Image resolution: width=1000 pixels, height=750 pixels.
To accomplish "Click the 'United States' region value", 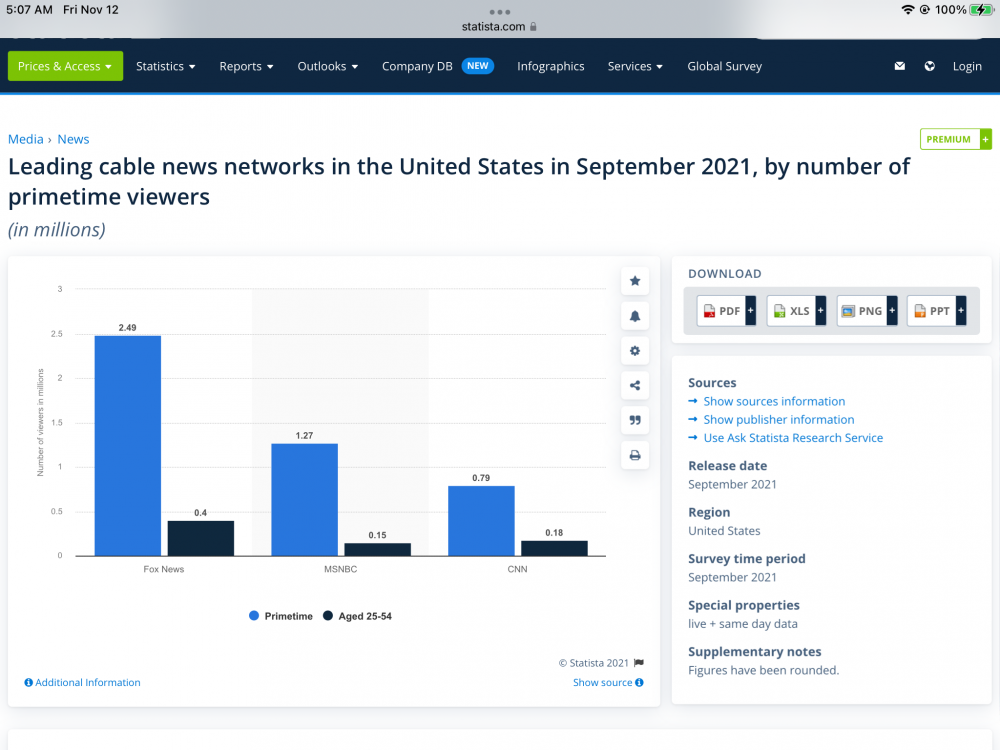I will pyautogui.click(x=724, y=531).
